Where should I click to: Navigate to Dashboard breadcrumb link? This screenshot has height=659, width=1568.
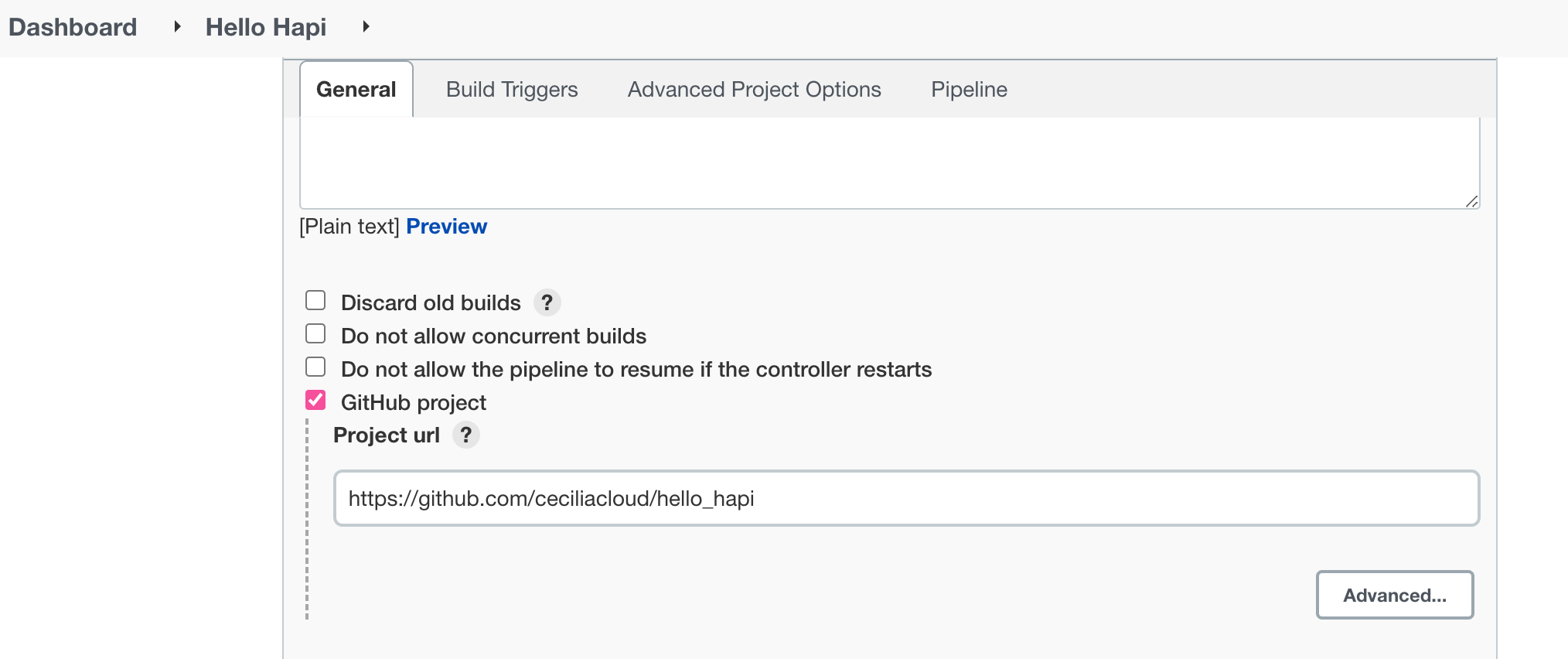pyautogui.click(x=73, y=27)
